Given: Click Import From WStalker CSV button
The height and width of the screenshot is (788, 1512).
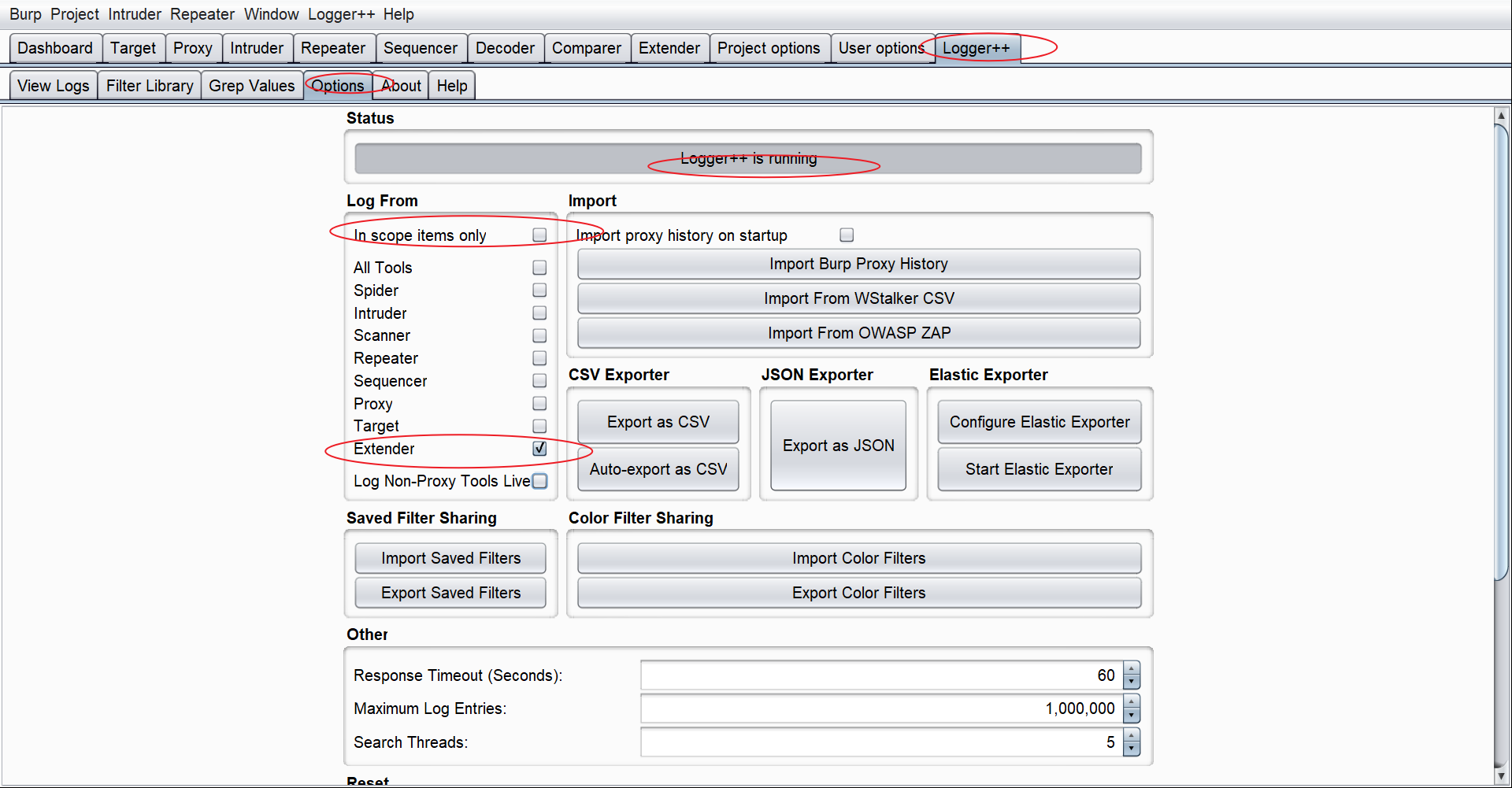Looking at the screenshot, I should pos(858,298).
